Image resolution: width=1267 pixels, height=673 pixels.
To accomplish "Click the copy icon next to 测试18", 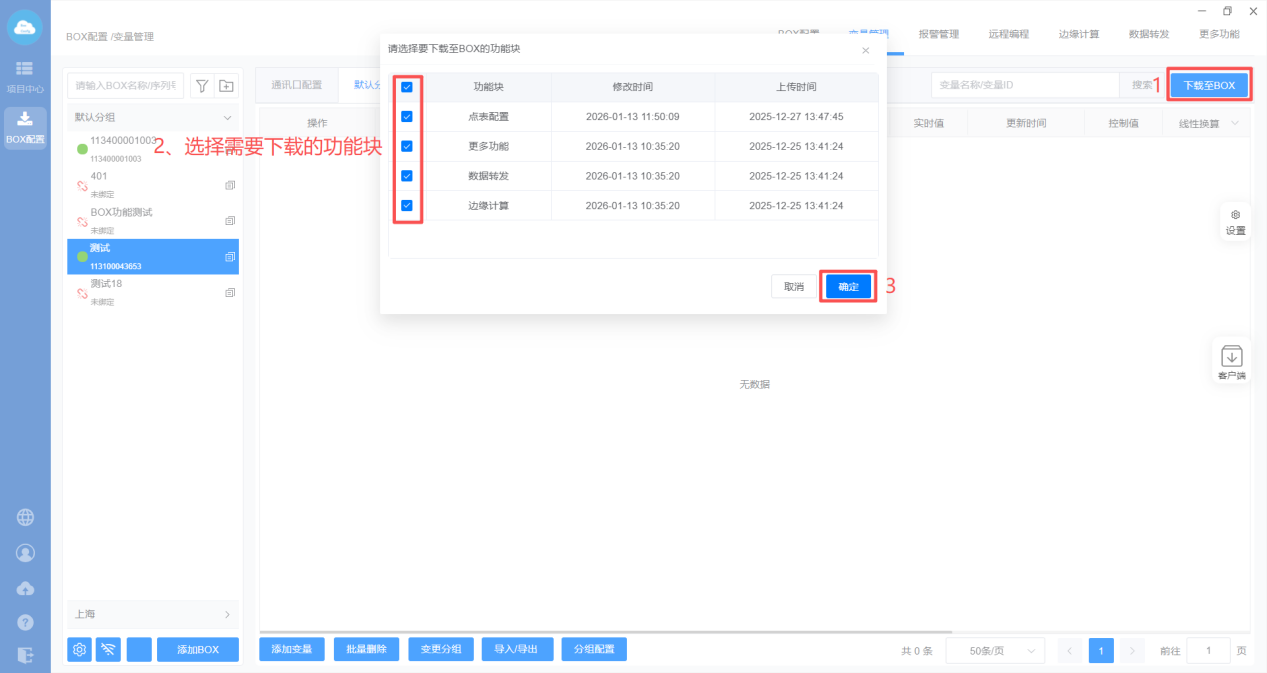I will click(230, 292).
